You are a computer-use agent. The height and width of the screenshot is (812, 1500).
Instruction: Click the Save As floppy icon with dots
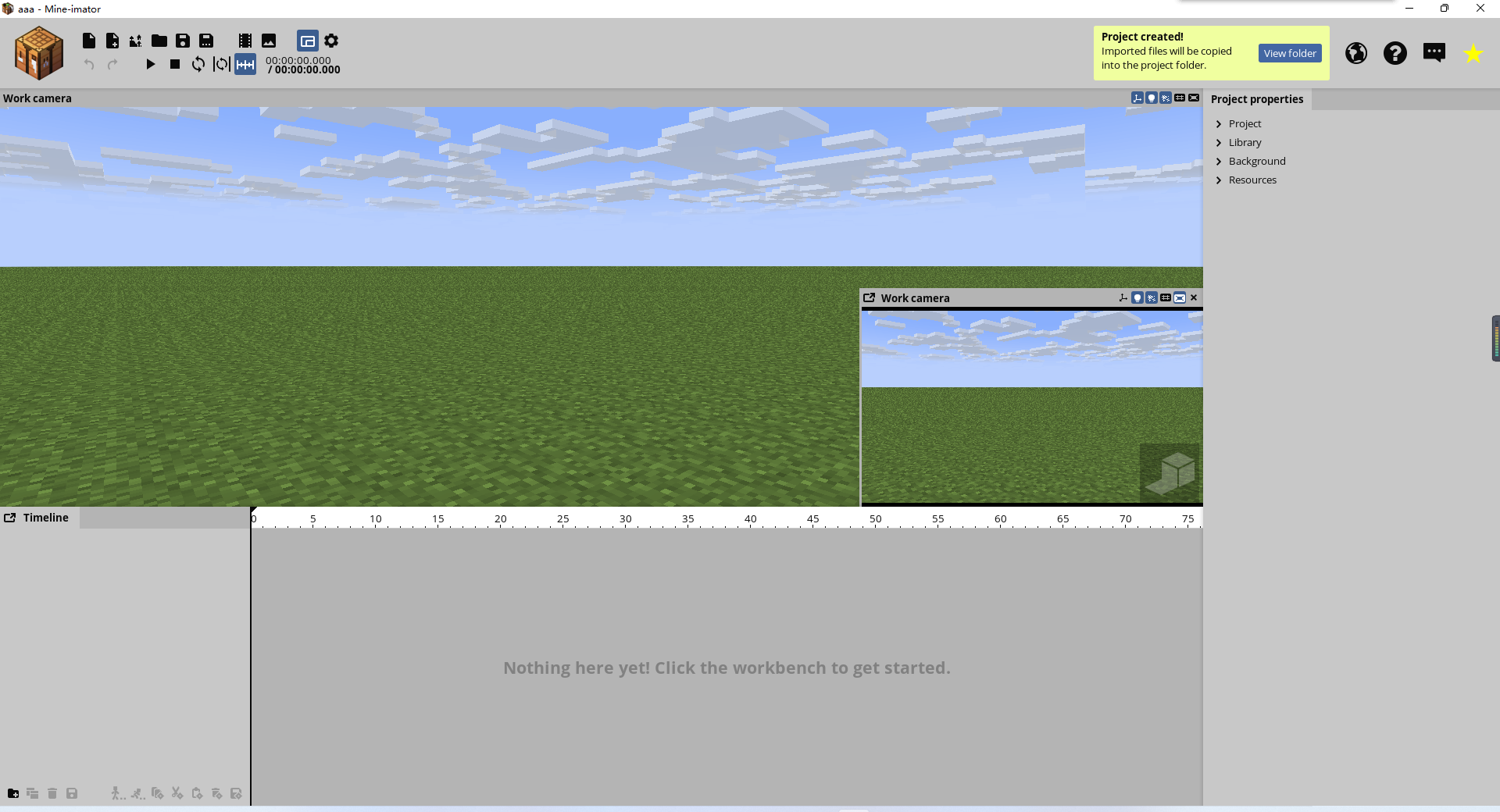pyautogui.click(x=206, y=41)
